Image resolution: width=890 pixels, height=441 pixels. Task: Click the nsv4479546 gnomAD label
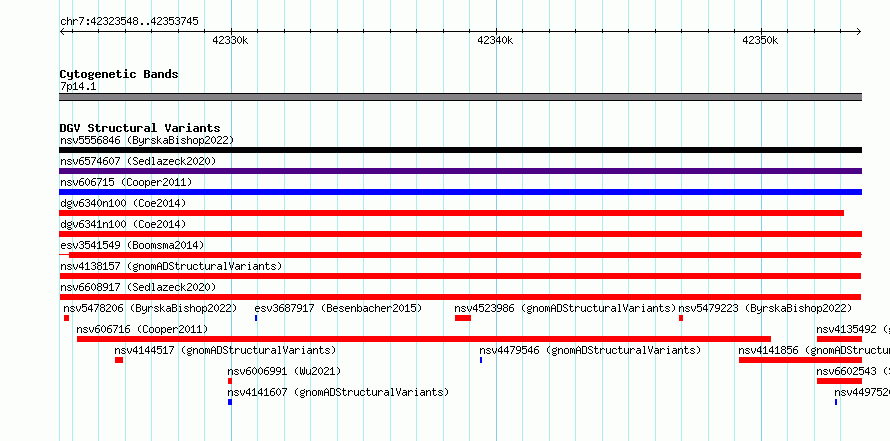click(x=590, y=350)
